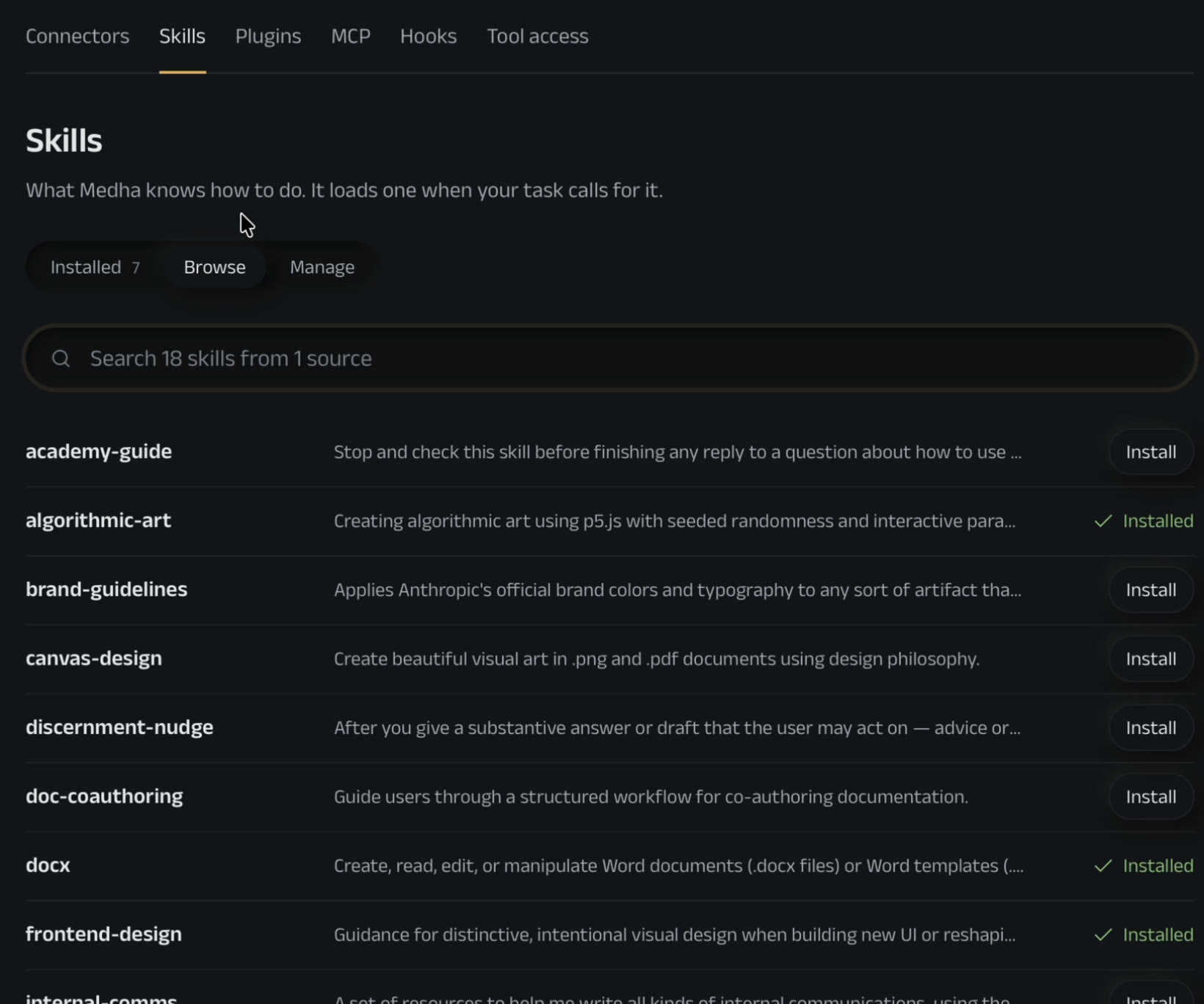Screen dimensions: 1204x1004
Task: Open the frontend-design skill name
Action: coord(104,934)
